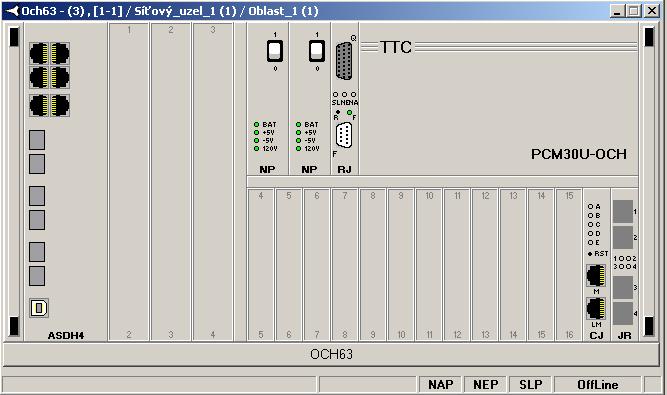Click +5V LED on the first NP card

[x=257, y=132]
